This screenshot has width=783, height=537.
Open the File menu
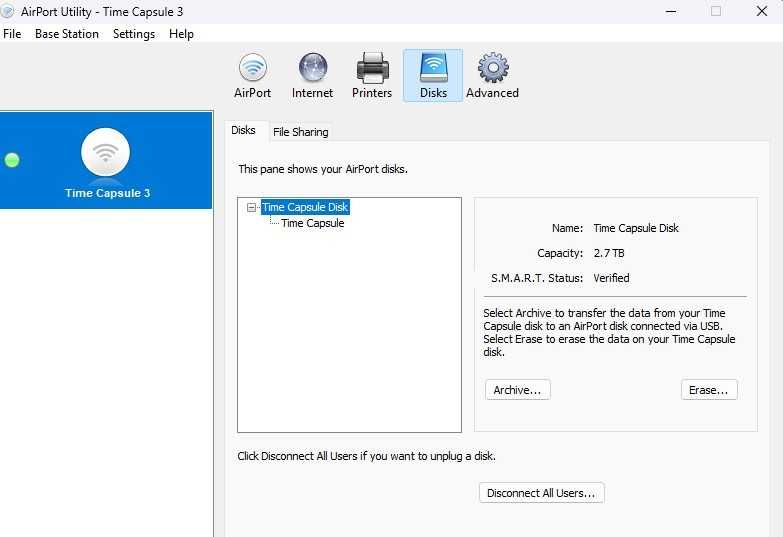point(12,34)
